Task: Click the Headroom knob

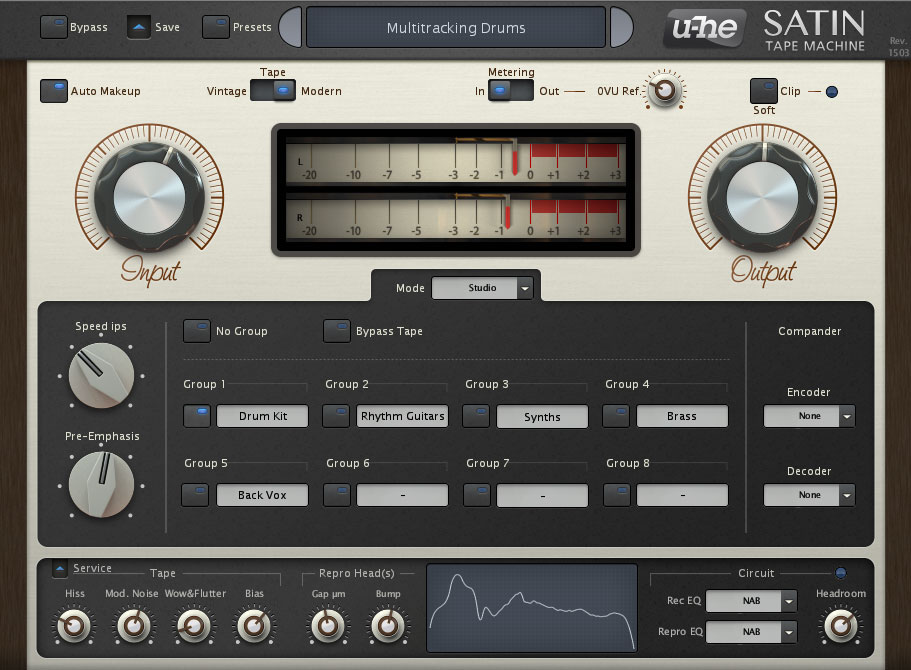Action: 840,626
